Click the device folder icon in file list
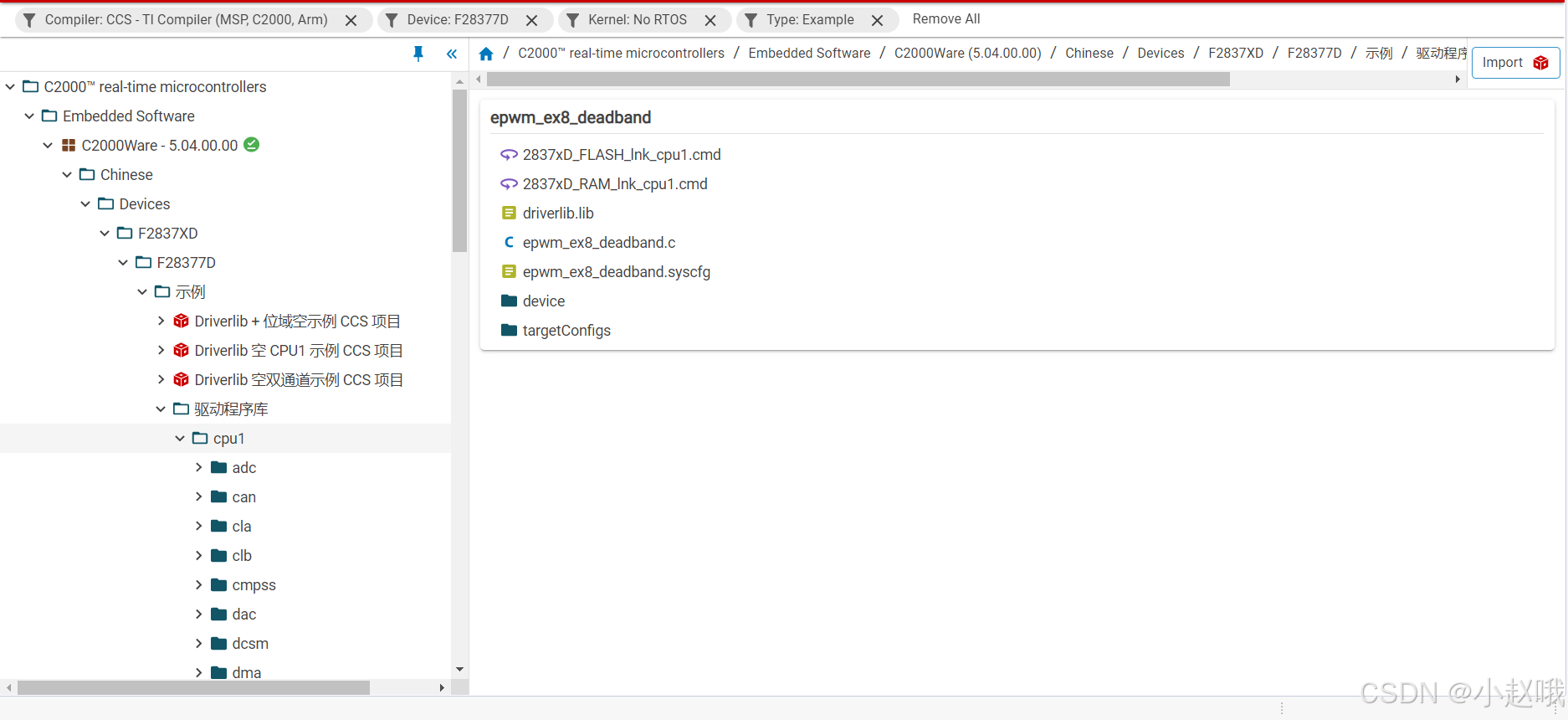Viewport: 1568px width, 720px height. point(509,301)
